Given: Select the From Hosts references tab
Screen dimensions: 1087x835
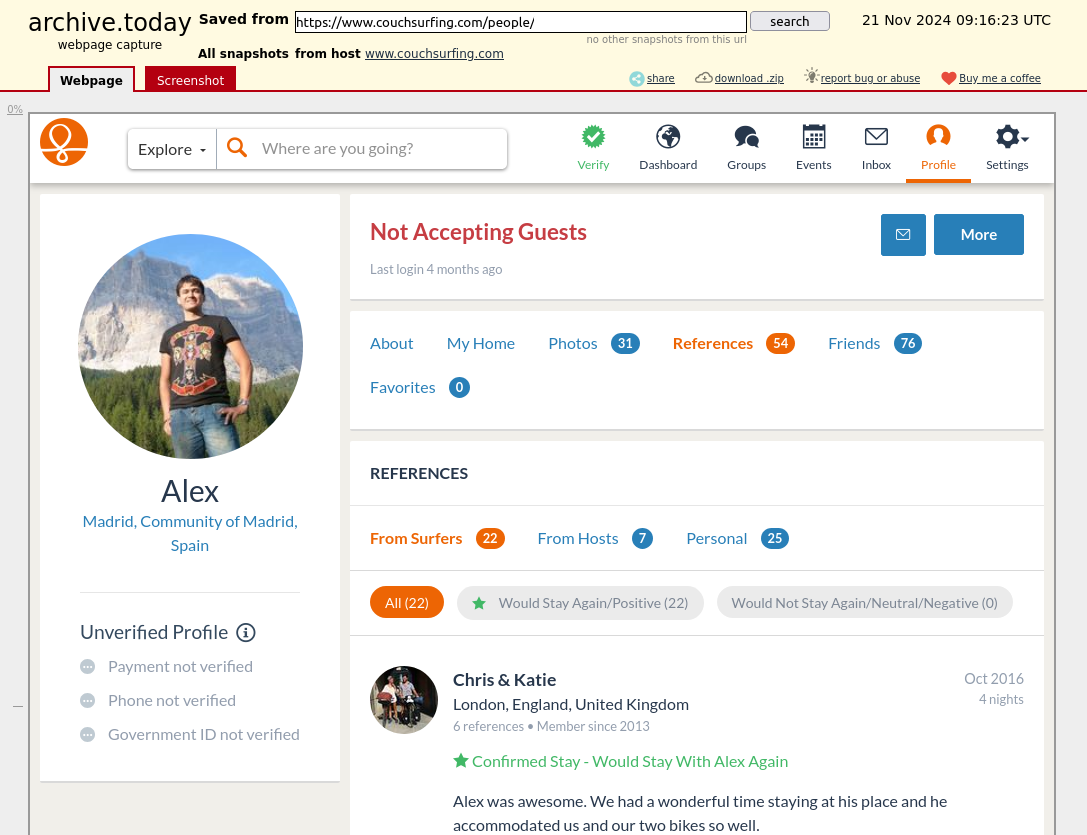Looking at the screenshot, I should click(x=595, y=538).
